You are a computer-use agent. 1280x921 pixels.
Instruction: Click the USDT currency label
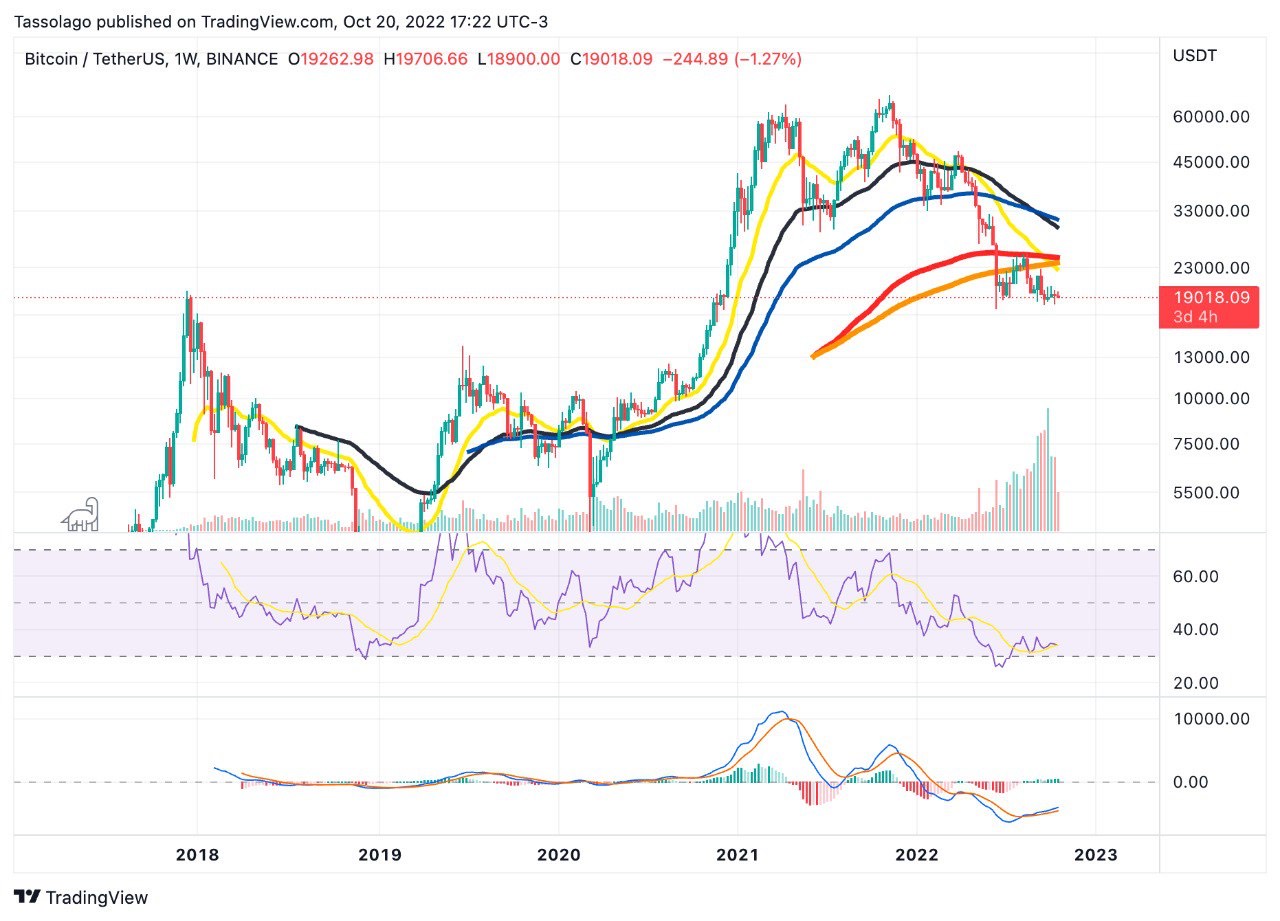[1194, 56]
